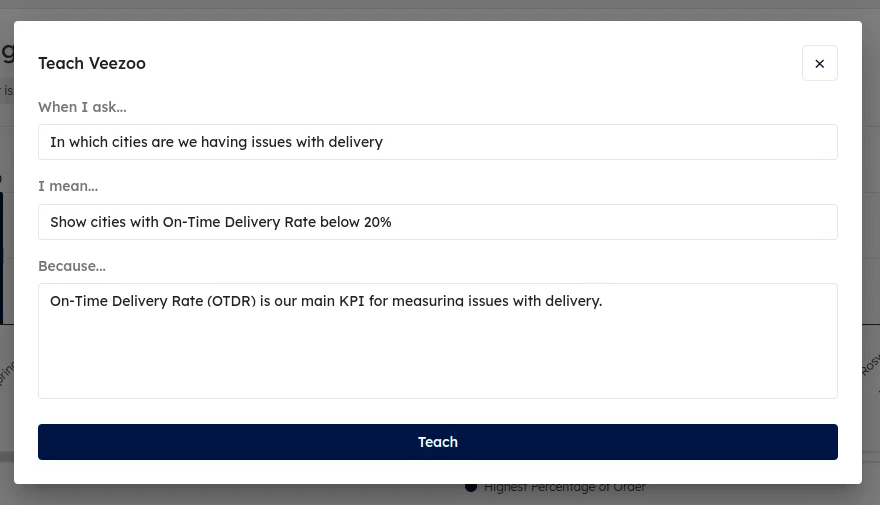Place cursor on "20%" in the meaning field
This screenshot has height=505, width=880.
[x=378, y=222]
